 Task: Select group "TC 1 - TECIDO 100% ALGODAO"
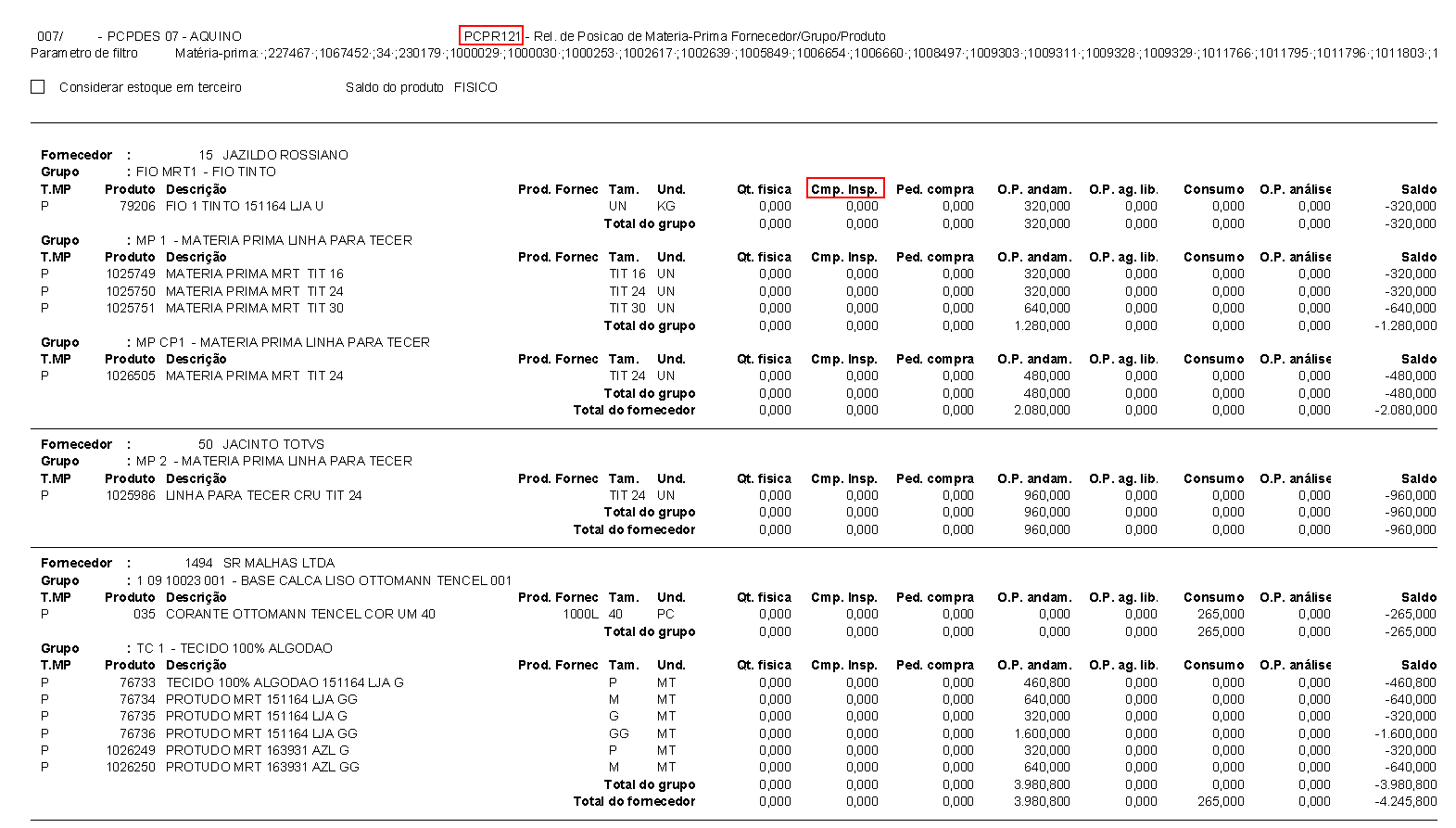point(234,648)
